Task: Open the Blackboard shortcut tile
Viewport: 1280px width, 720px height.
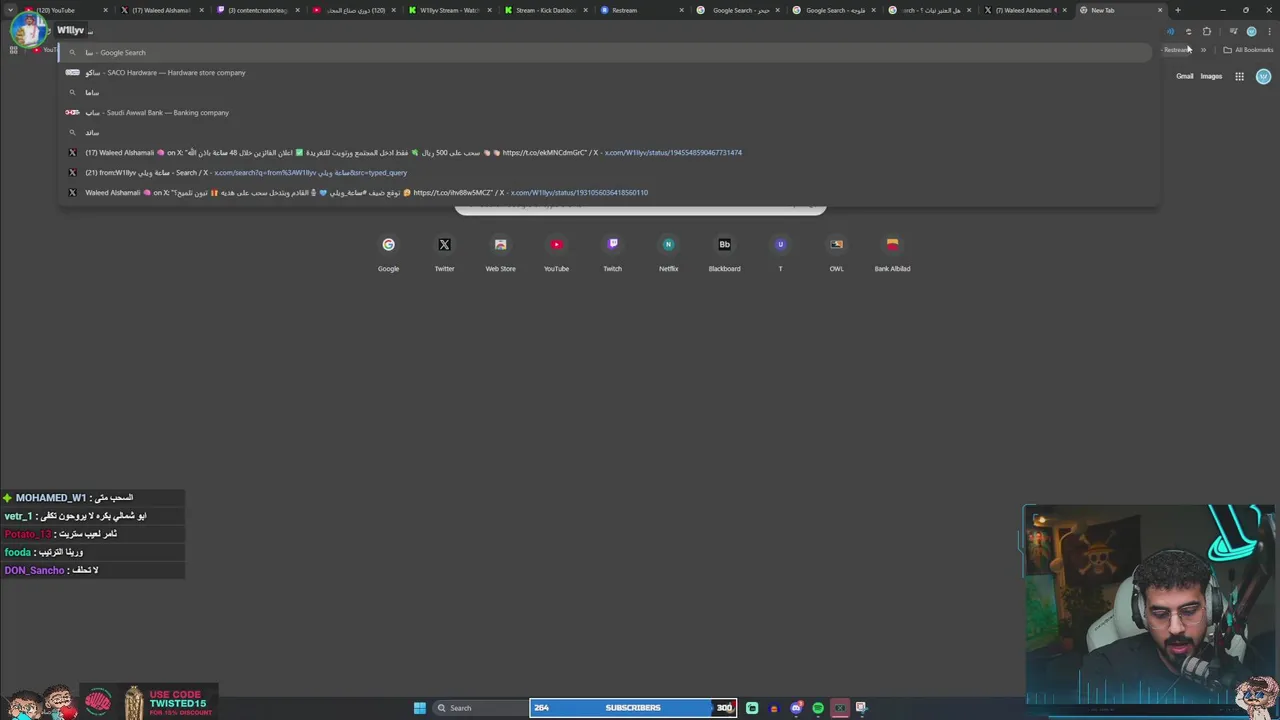Action: (x=724, y=254)
